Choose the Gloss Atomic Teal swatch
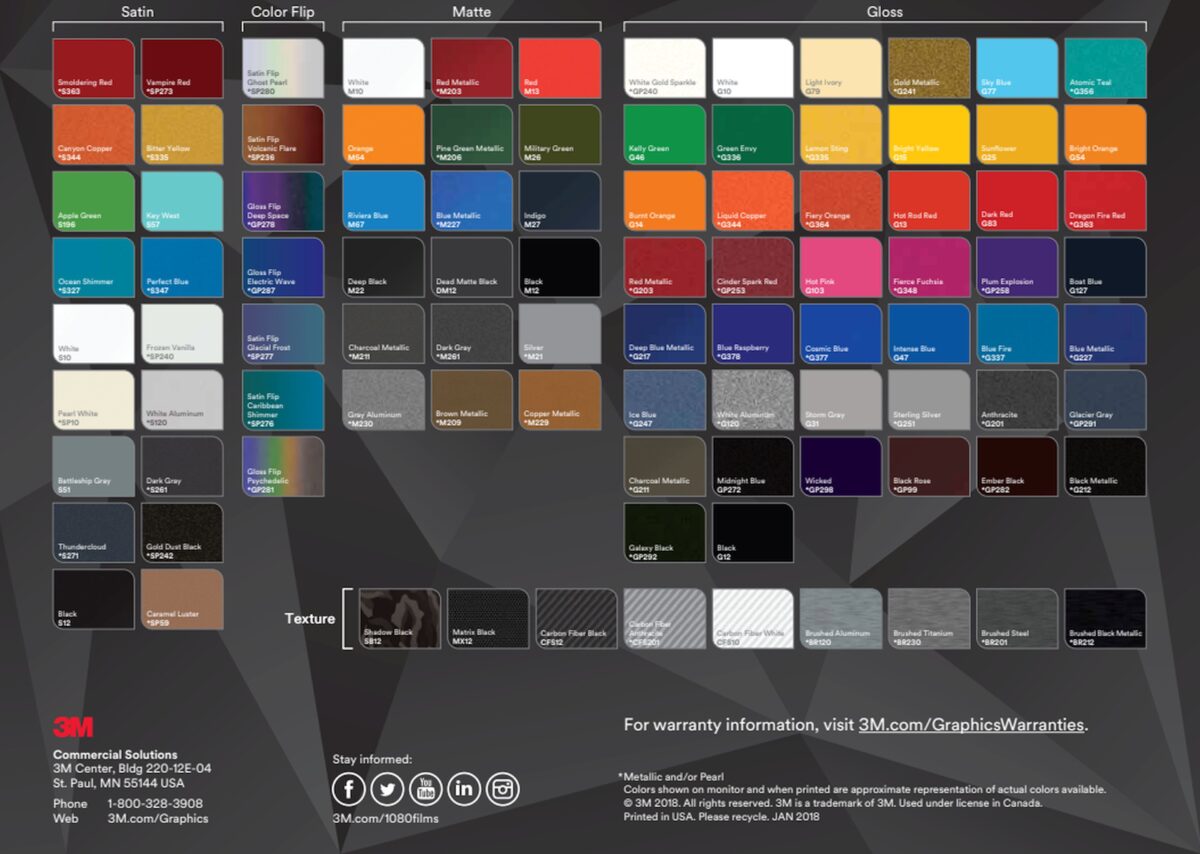Viewport: 1200px width, 854px height. [1105, 67]
